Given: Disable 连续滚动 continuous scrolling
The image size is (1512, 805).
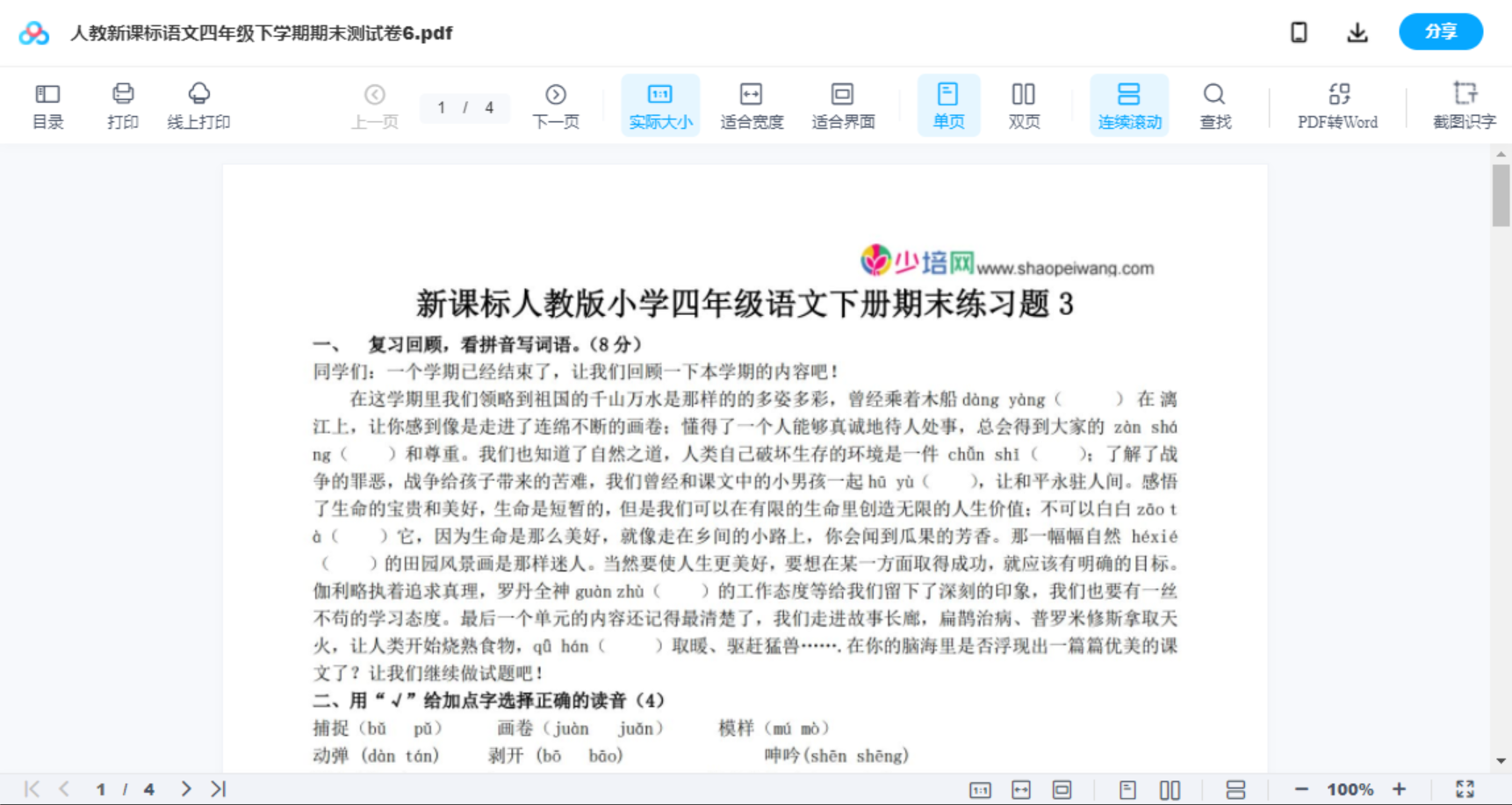Looking at the screenshot, I should point(1129,104).
